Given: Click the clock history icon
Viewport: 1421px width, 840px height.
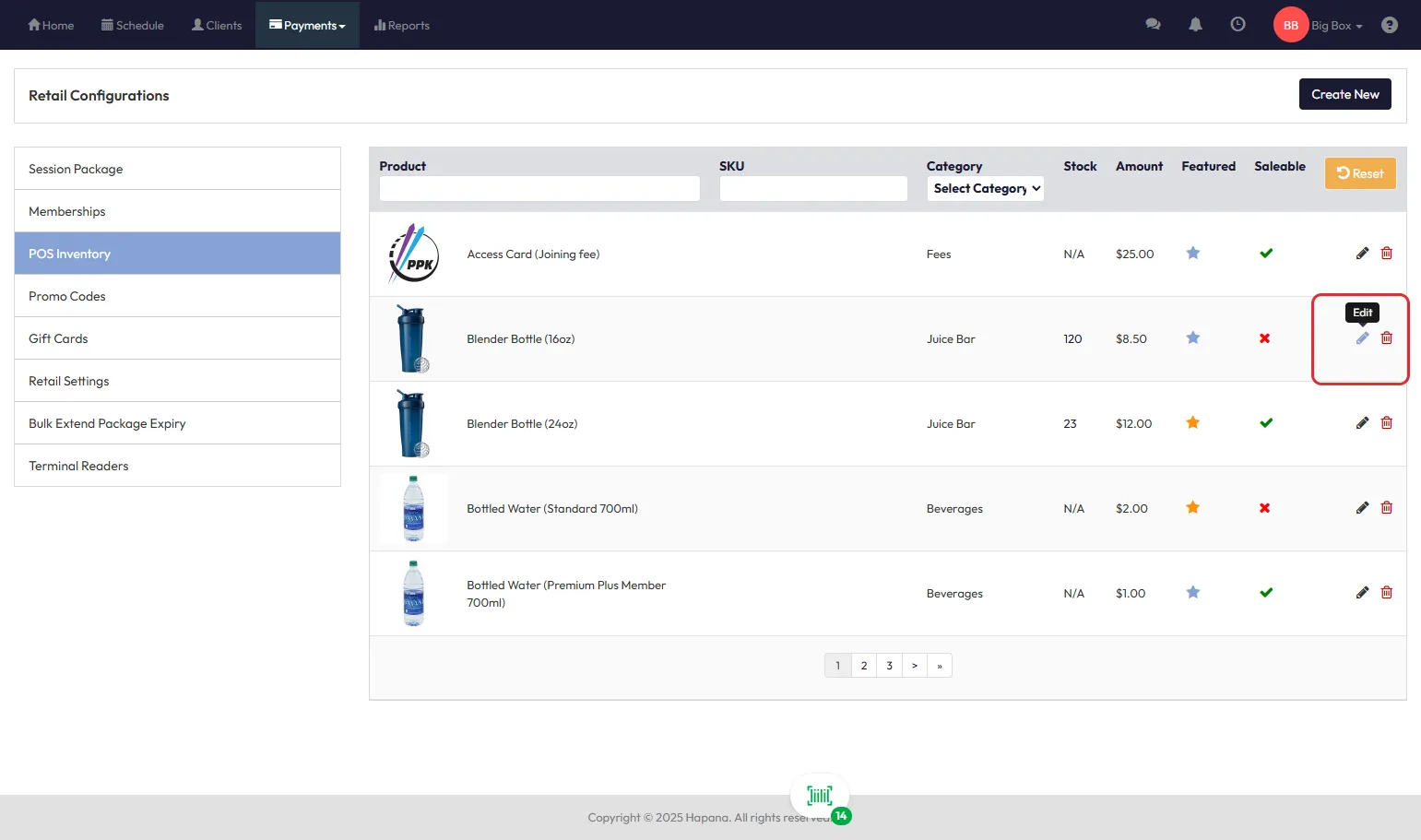Looking at the screenshot, I should tap(1237, 25).
